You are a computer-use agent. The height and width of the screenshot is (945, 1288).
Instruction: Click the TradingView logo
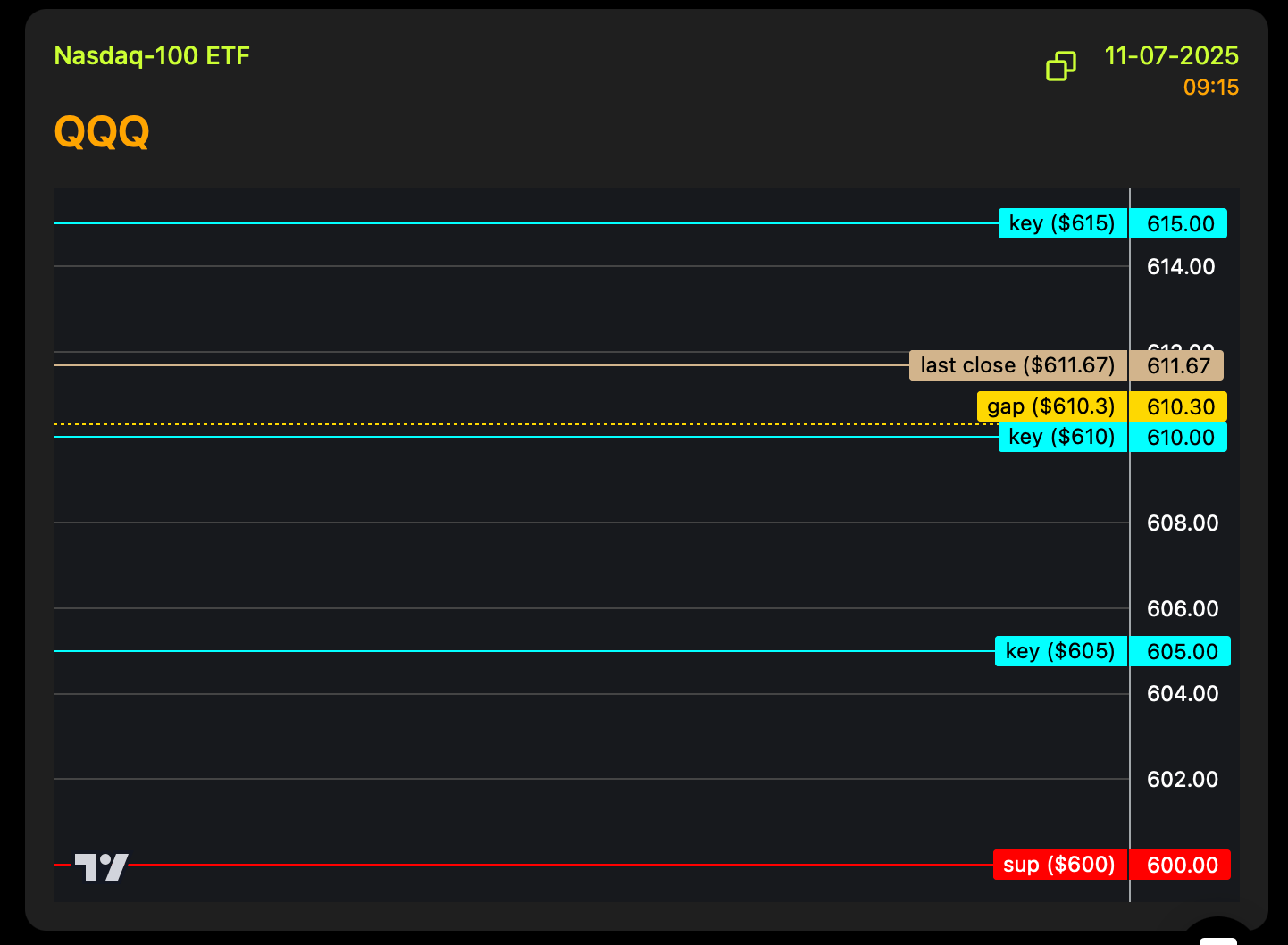coord(101,866)
